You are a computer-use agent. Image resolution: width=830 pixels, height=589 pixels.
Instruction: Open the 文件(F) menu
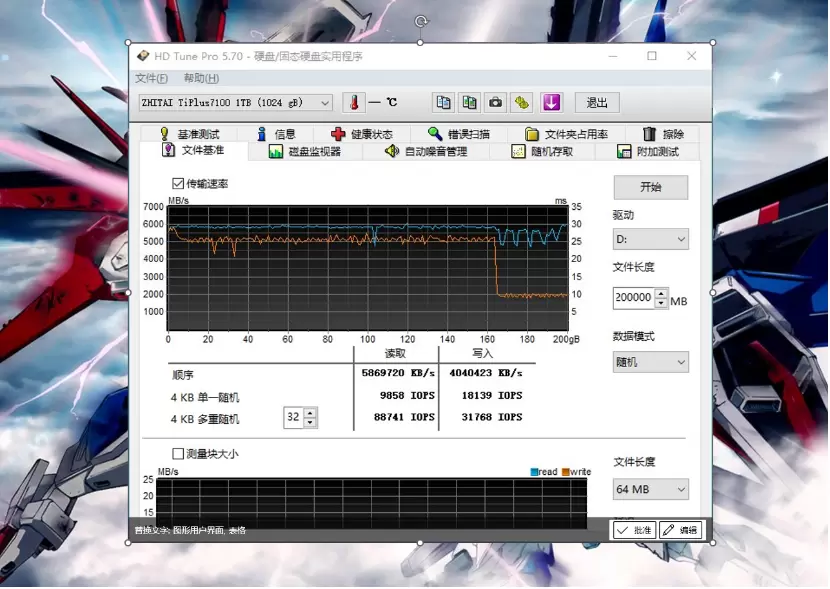[151, 78]
